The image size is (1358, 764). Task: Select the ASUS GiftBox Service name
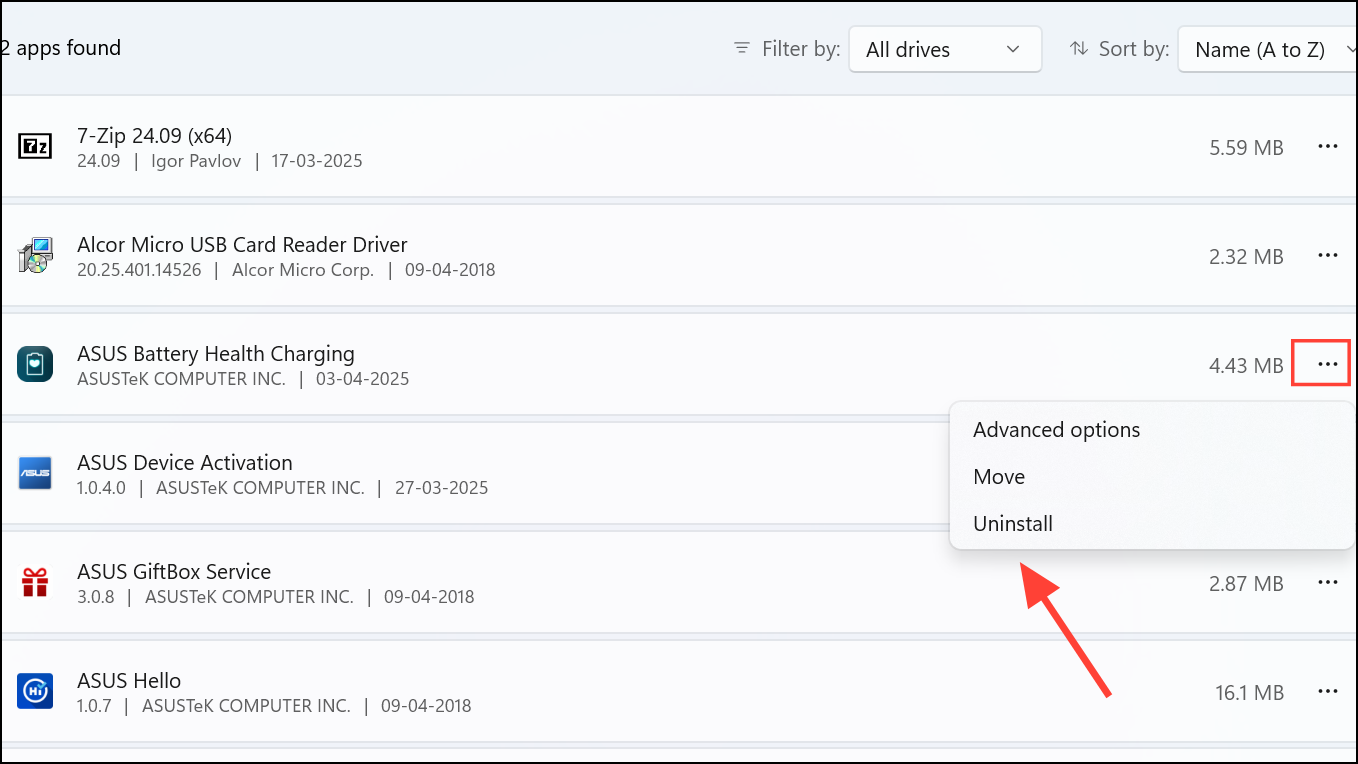coord(174,572)
